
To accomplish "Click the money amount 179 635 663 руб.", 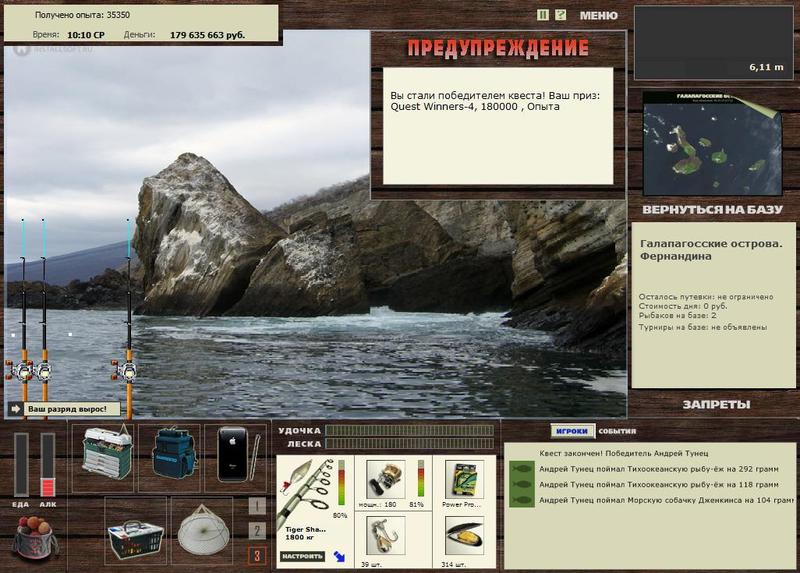I will [207, 35].
